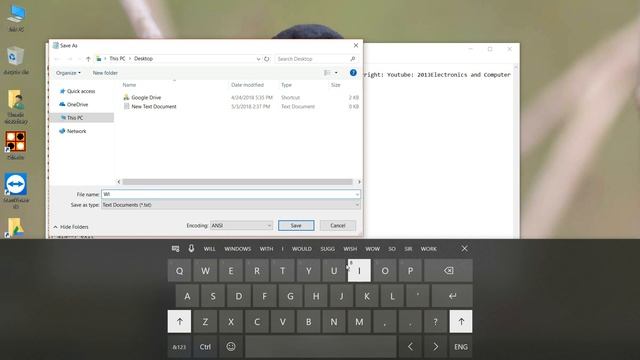Click This PC in the address breadcrumb
Image resolution: width=640 pixels, height=360 pixels.
(x=117, y=59)
